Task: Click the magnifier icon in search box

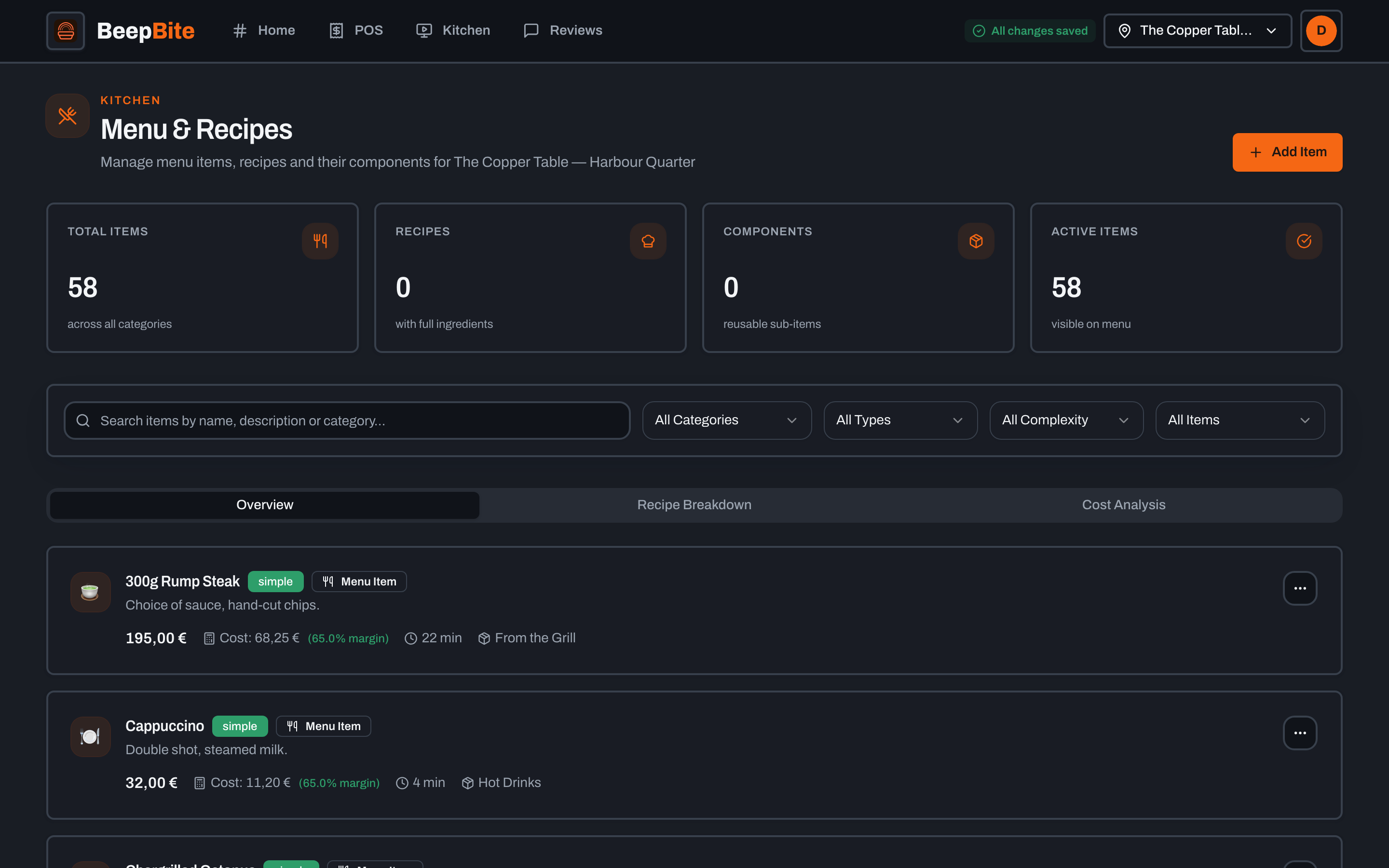Action: coord(83,421)
